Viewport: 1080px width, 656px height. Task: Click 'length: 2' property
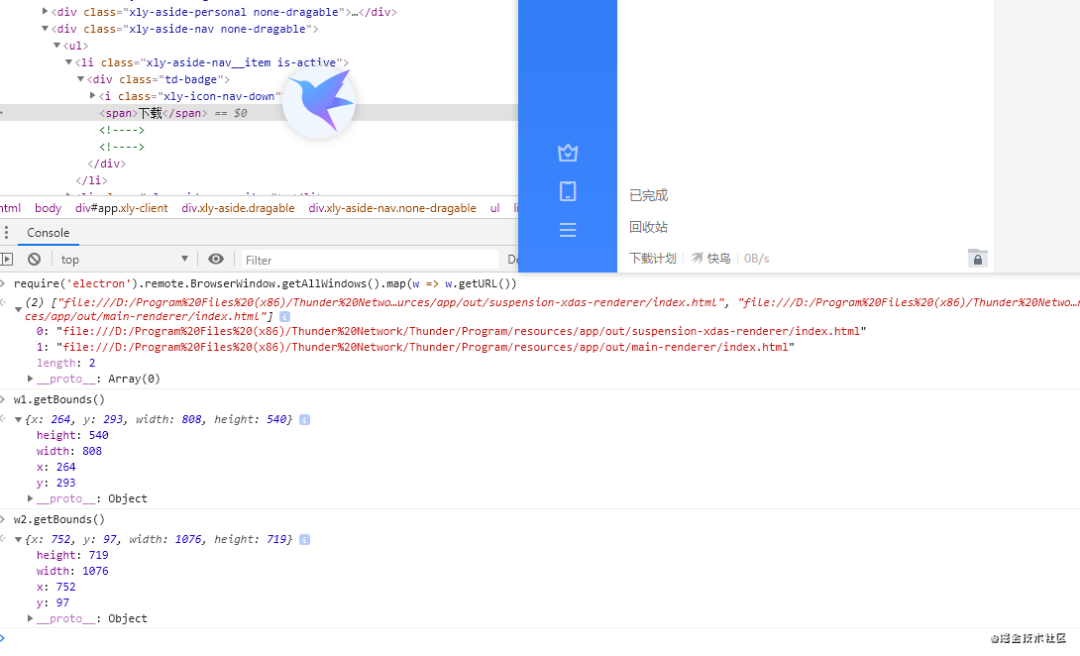click(66, 362)
